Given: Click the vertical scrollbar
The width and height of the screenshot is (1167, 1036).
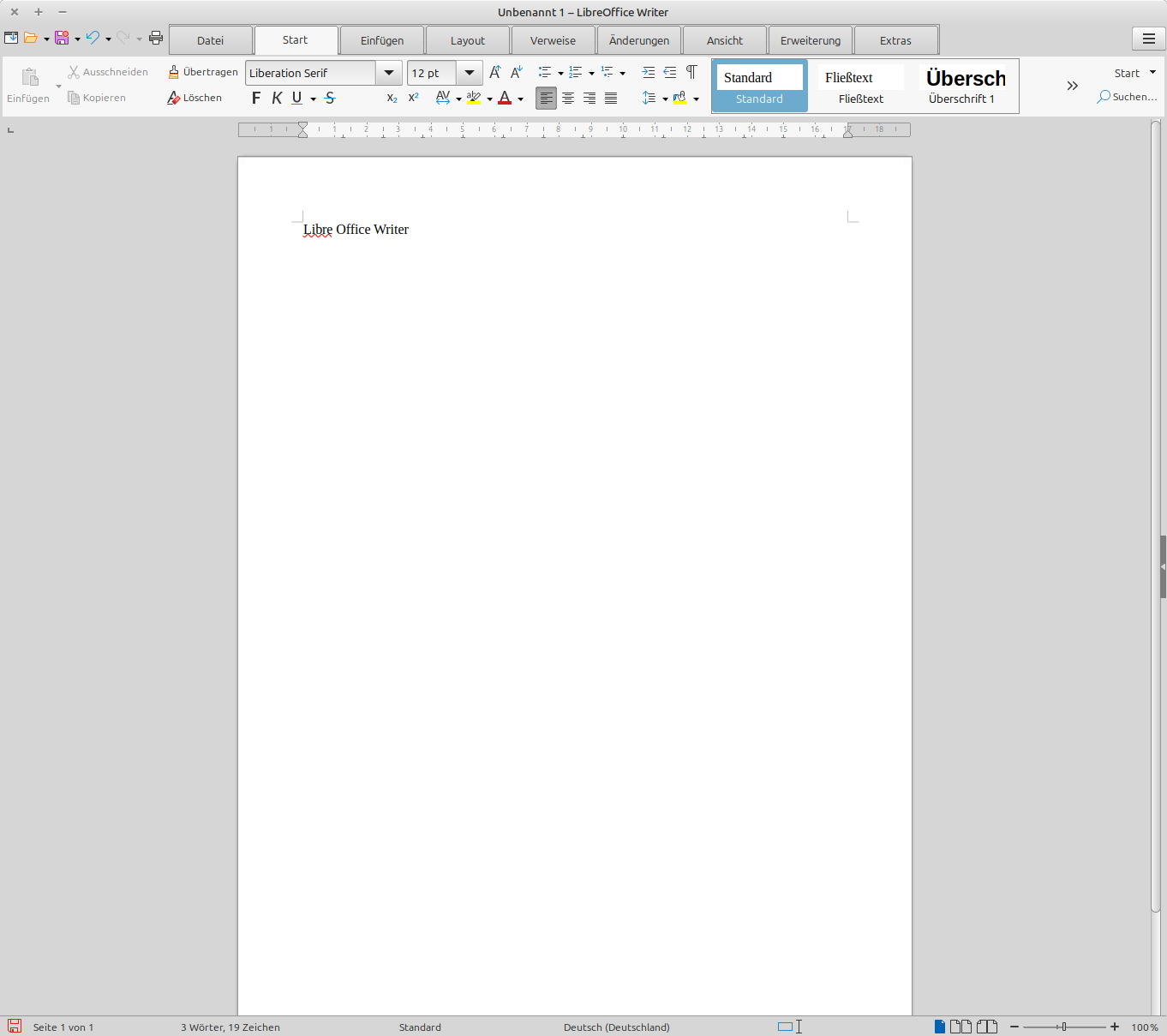Looking at the screenshot, I should (1155, 517).
